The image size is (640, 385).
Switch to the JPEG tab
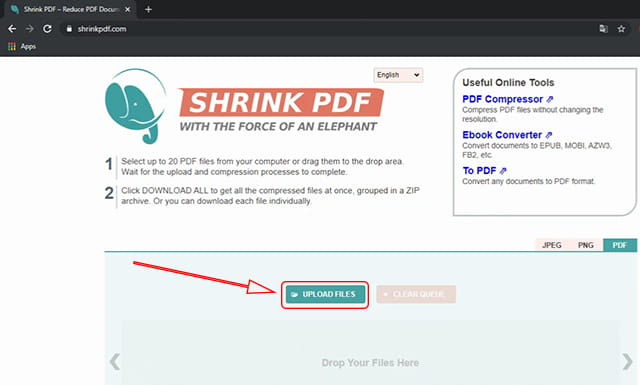click(x=552, y=245)
